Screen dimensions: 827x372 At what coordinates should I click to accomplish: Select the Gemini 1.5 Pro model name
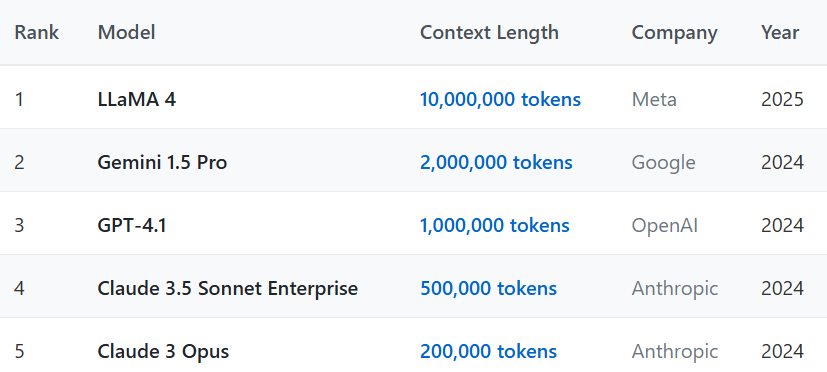coord(162,163)
